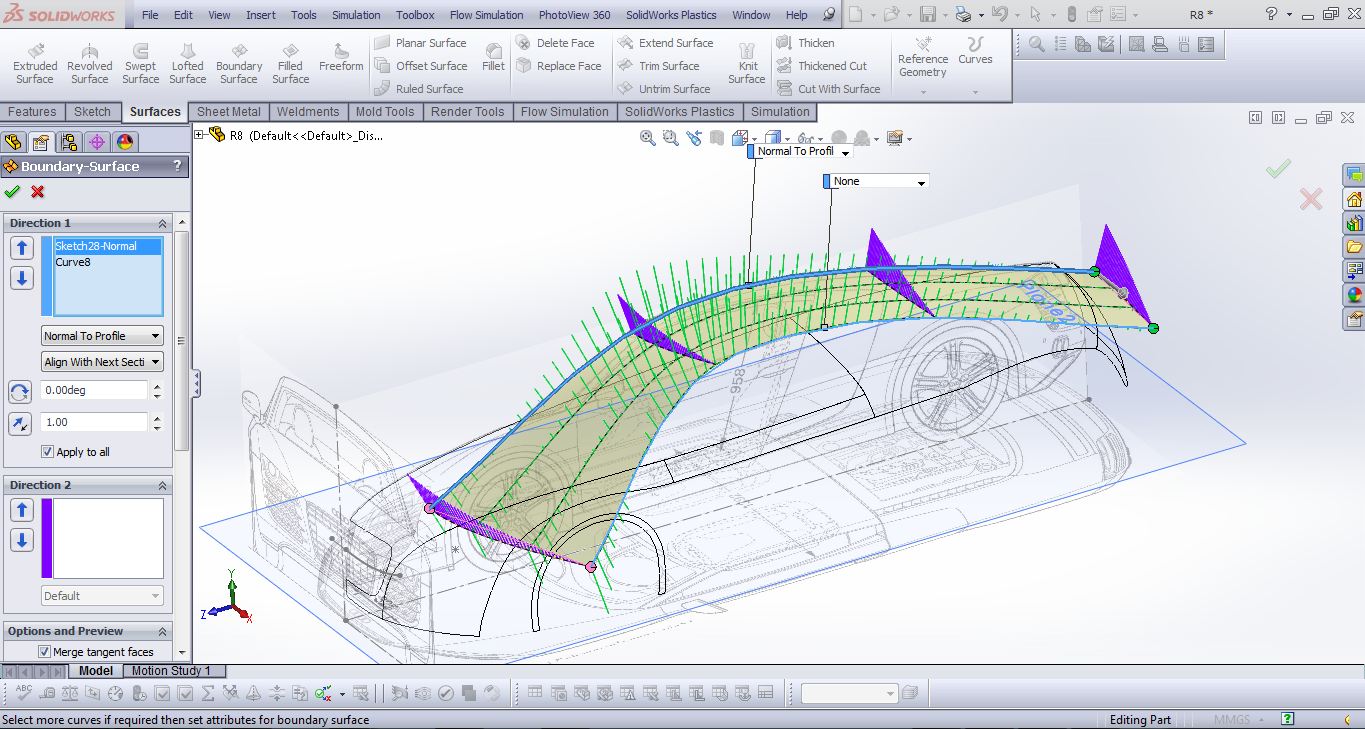Click the Planar Surface command

pyautogui.click(x=420, y=43)
